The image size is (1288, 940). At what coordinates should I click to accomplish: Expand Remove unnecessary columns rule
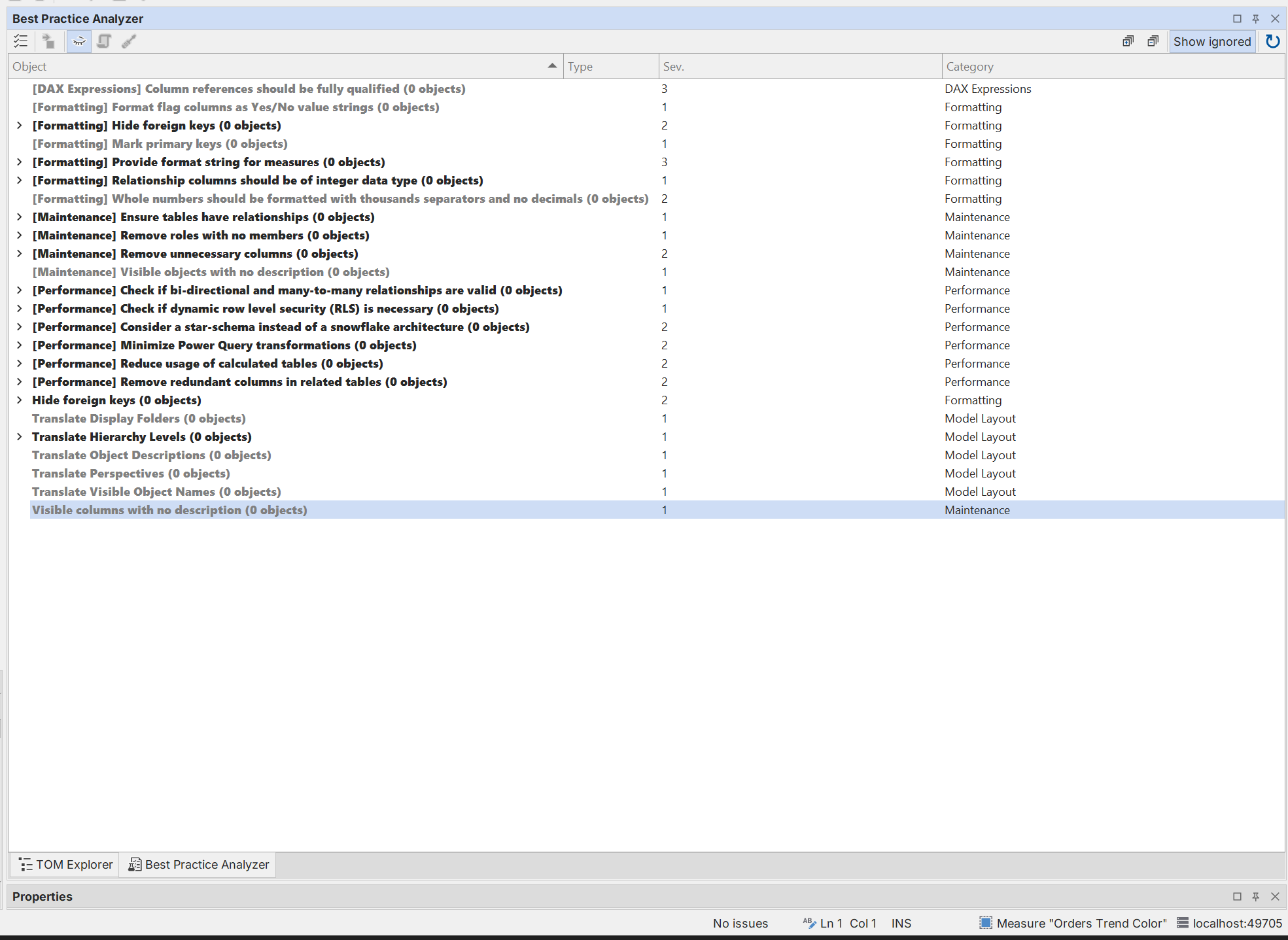click(19, 254)
